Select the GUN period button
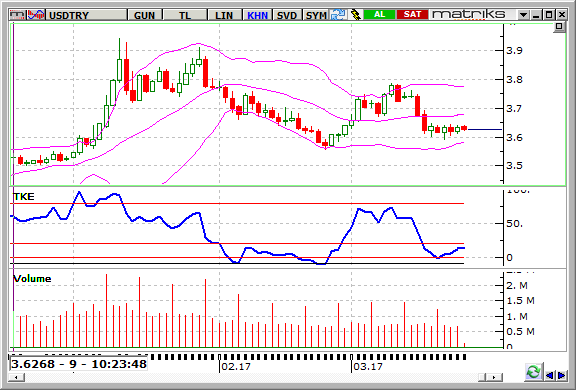 tap(144, 15)
